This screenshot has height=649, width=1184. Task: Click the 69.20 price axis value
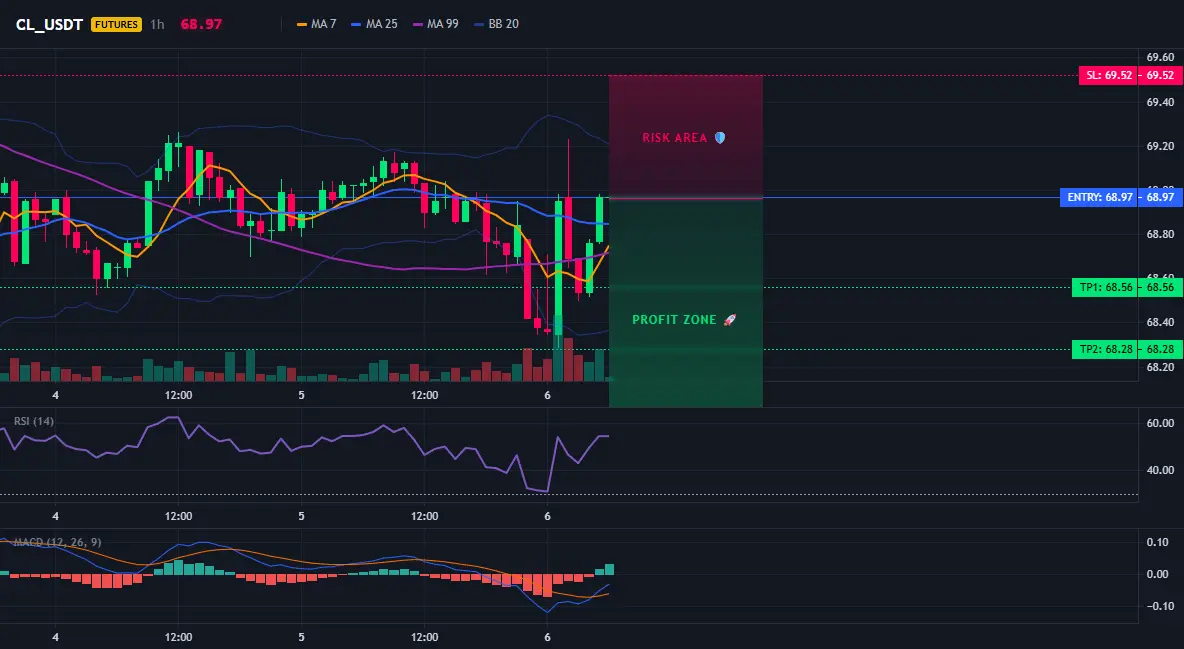pos(1160,146)
